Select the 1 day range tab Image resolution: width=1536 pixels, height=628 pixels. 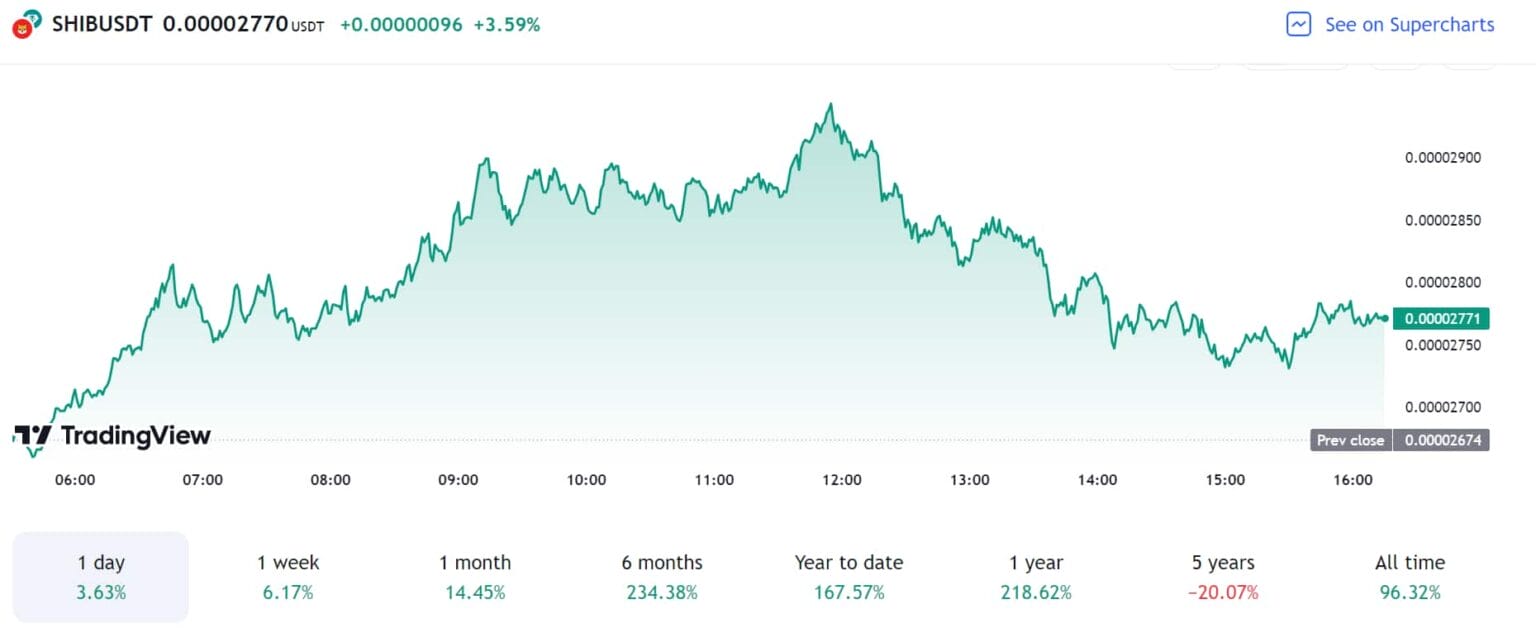click(101, 577)
